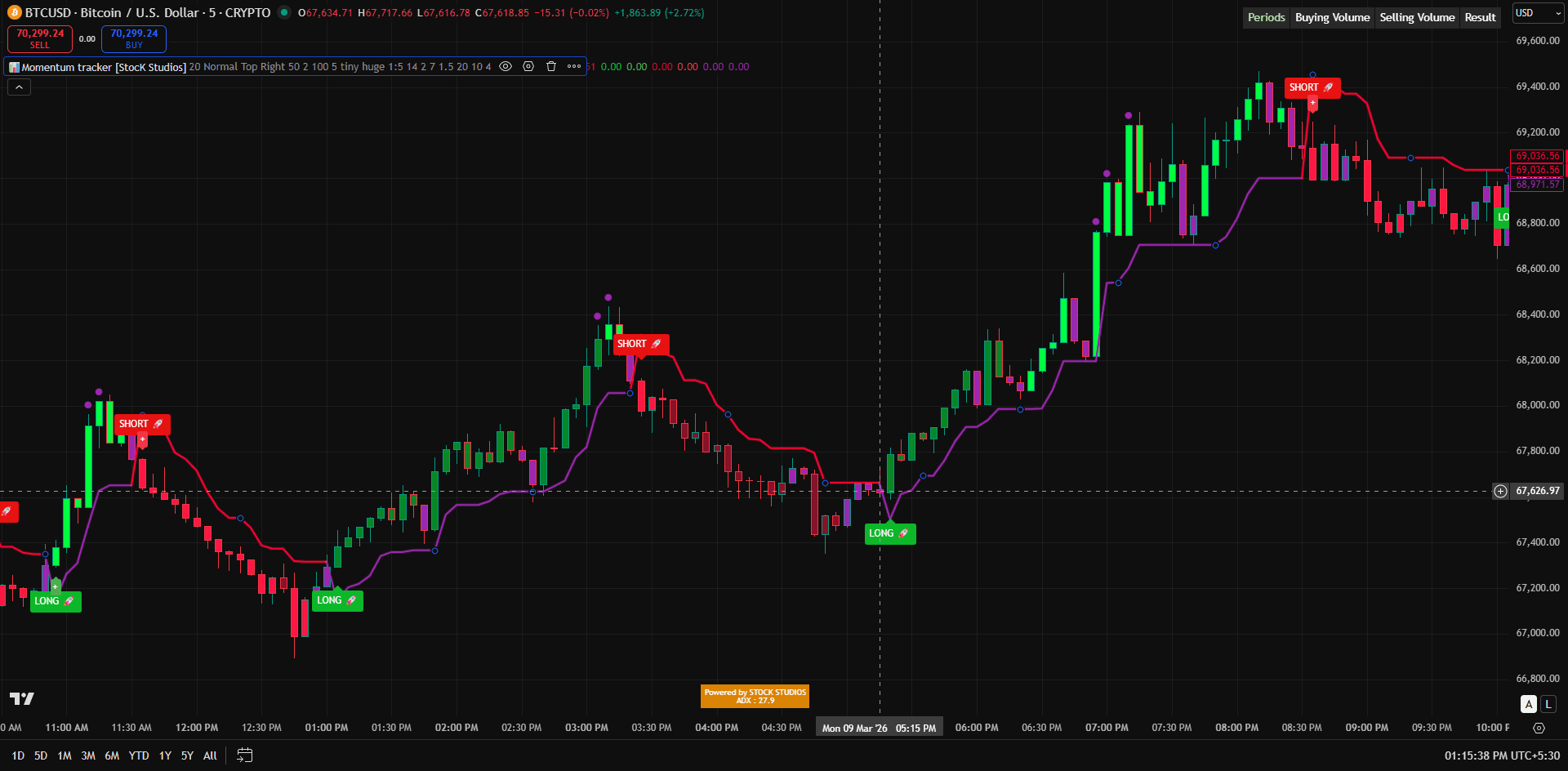The height and width of the screenshot is (771, 1568).
Task: Open the Go to date calendar icon
Action: (x=244, y=755)
